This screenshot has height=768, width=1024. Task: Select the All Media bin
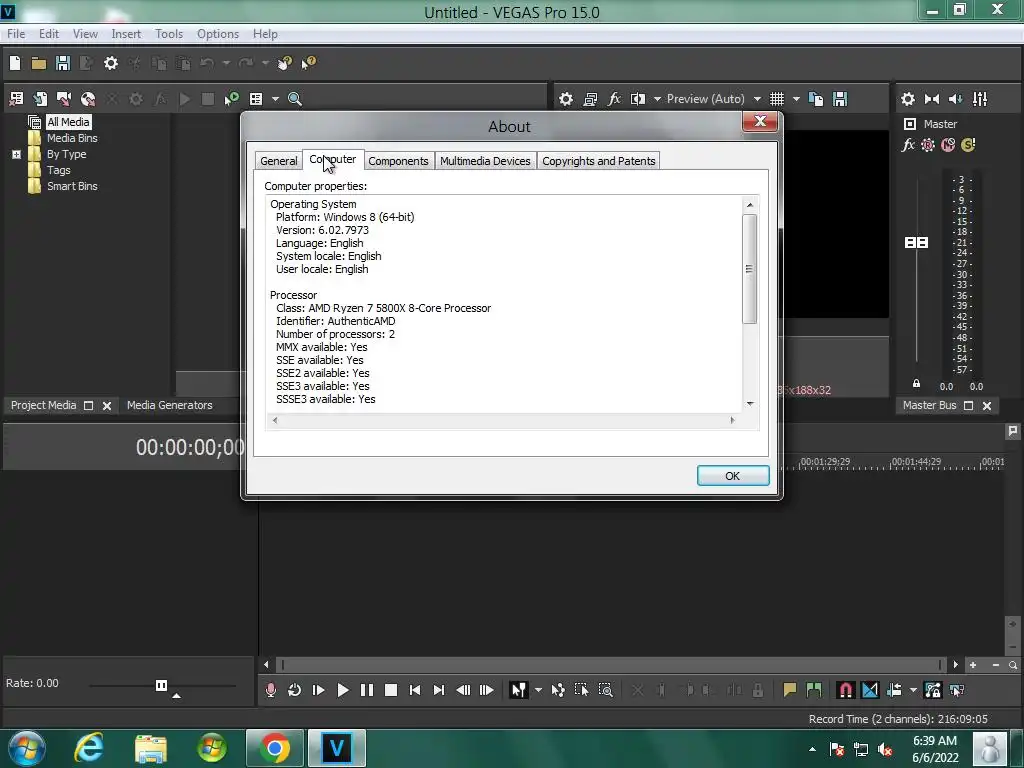point(68,121)
